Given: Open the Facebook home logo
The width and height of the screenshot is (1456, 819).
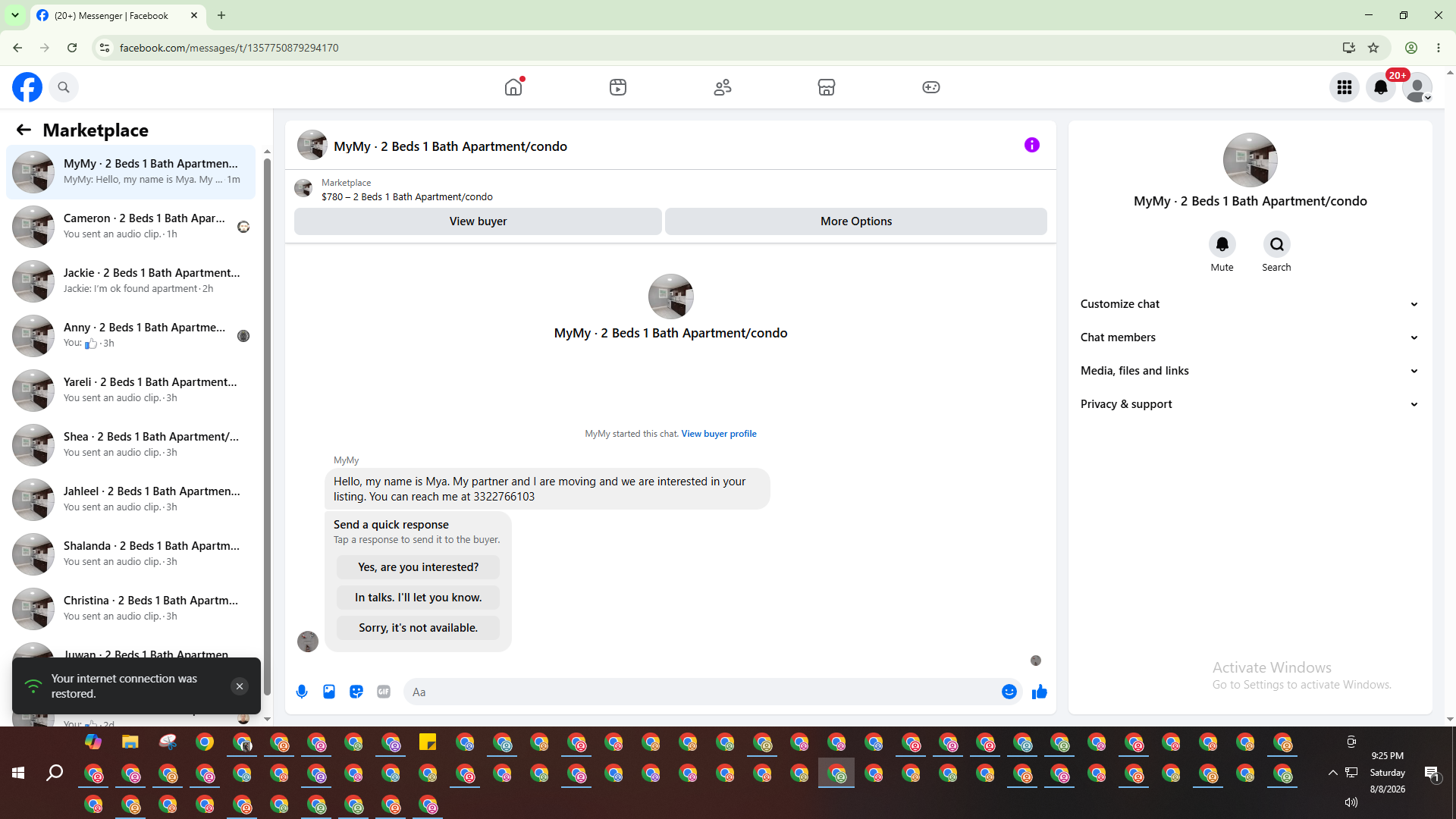Looking at the screenshot, I should point(27,87).
